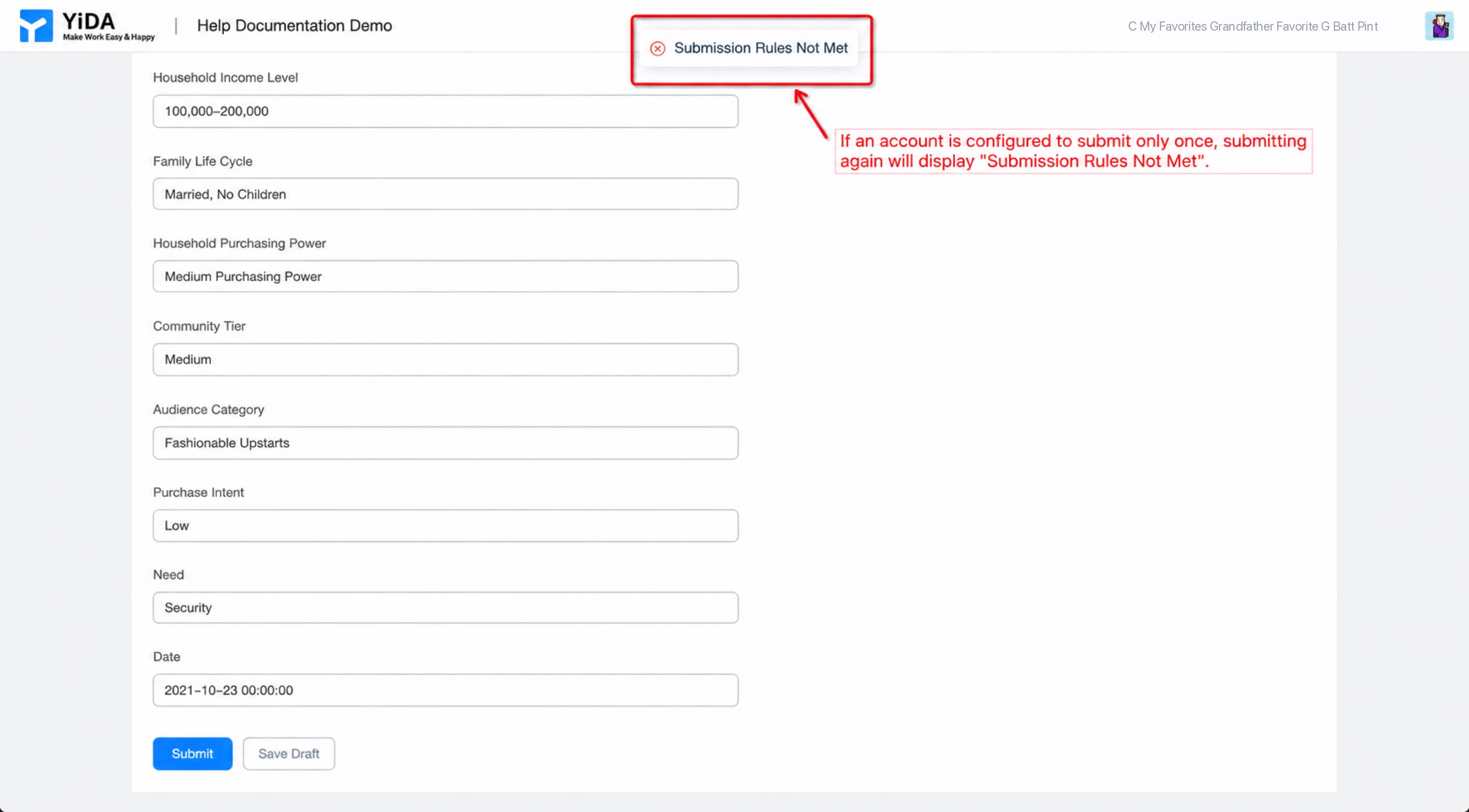Click the Household Income Level label

point(225,78)
